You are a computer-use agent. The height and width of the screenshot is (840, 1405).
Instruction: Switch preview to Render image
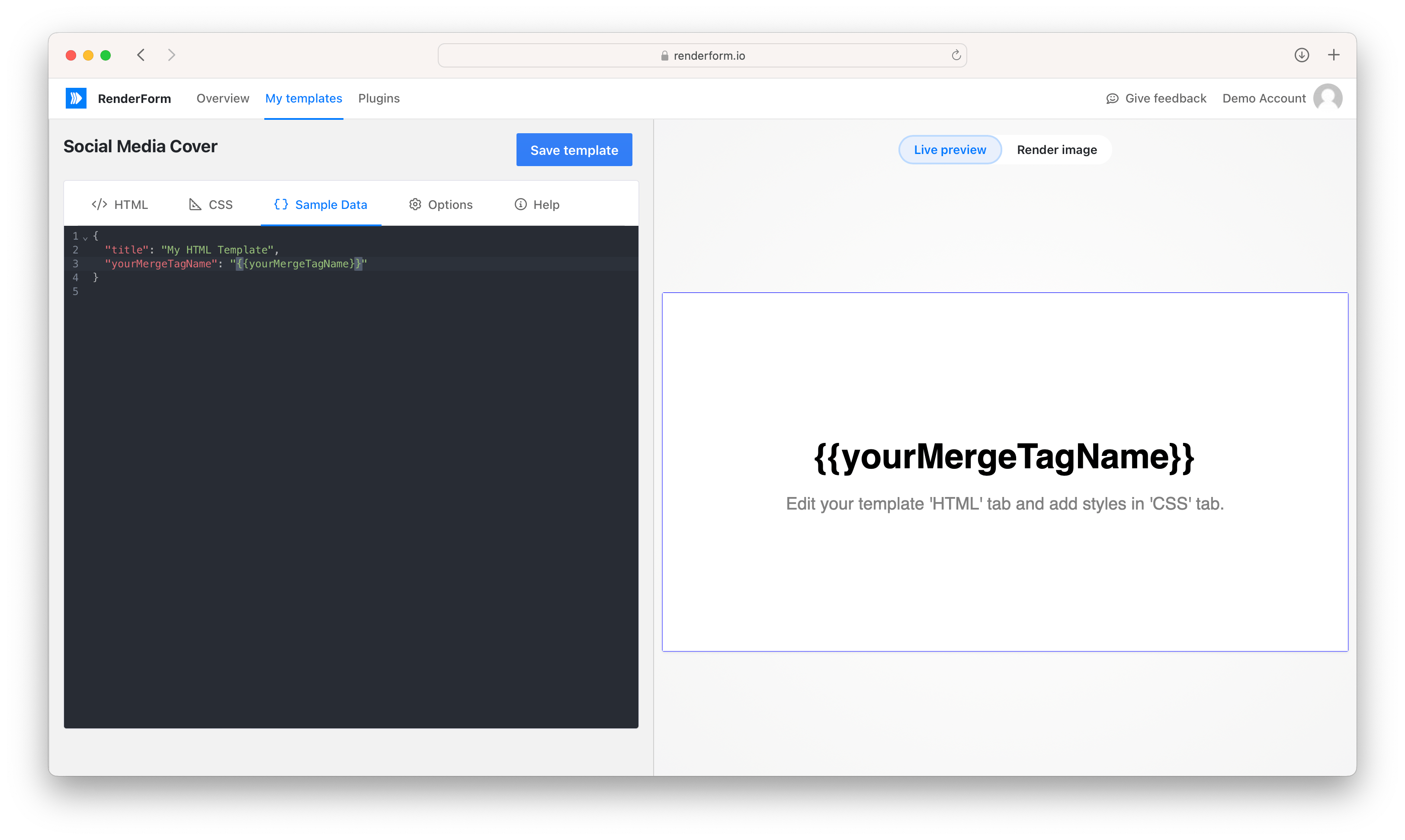point(1056,149)
